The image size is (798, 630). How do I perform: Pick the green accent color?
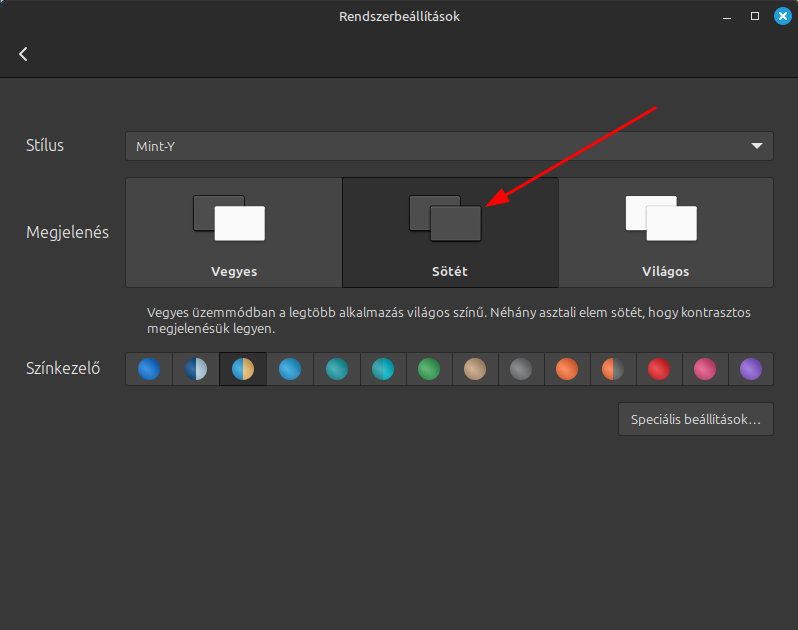click(429, 369)
